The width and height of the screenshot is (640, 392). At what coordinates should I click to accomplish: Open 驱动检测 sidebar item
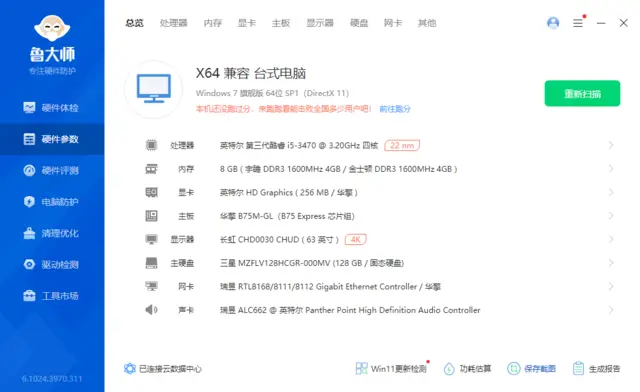pyautogui.click(x=52, y=265)
